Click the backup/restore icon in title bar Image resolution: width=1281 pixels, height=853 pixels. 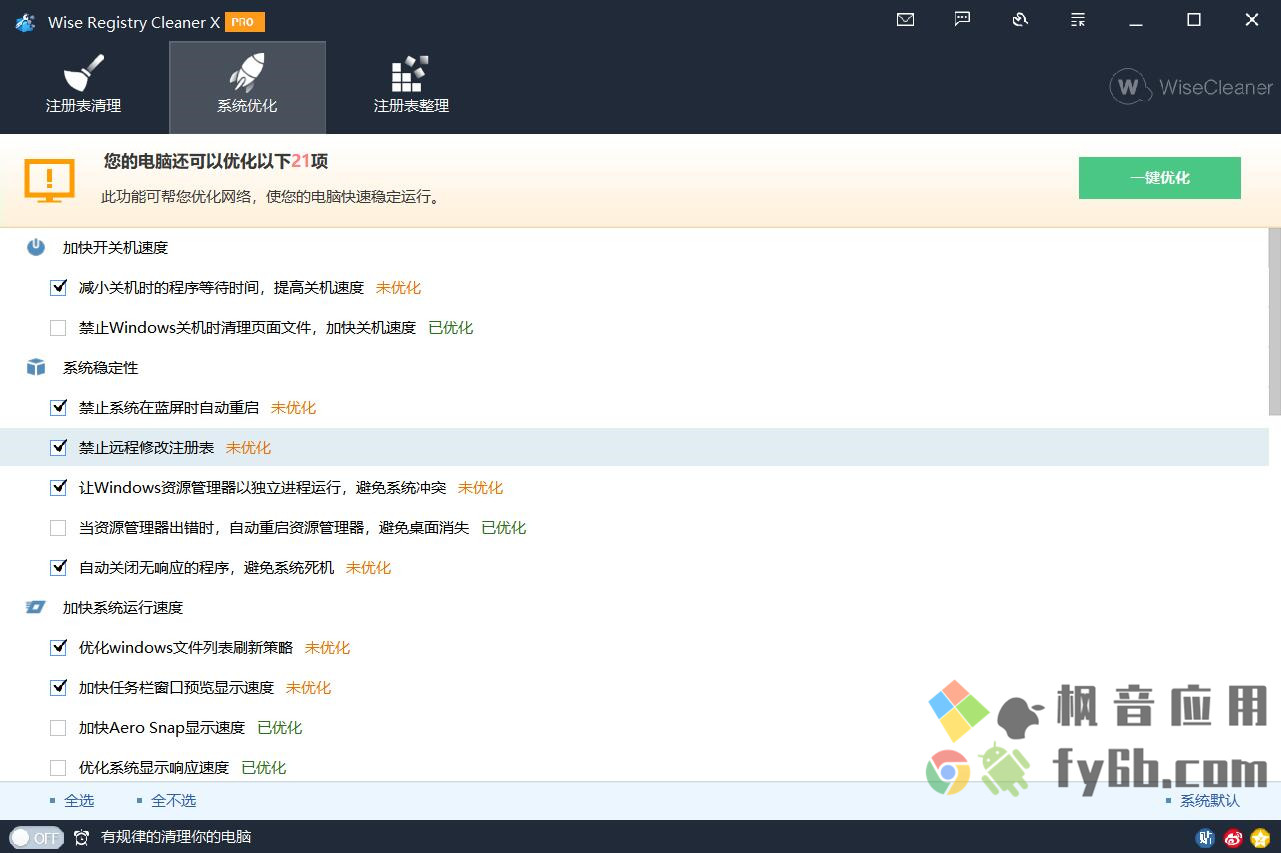pyautogui.click(x=1020, y=20)
